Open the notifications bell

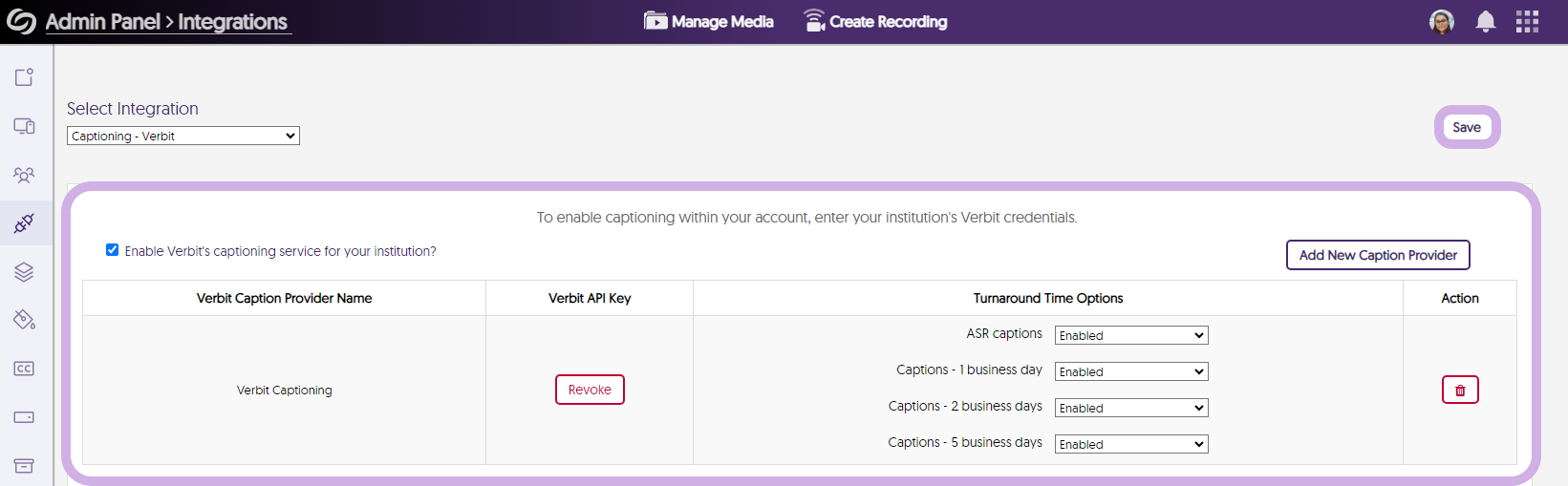pos(1485,22)
